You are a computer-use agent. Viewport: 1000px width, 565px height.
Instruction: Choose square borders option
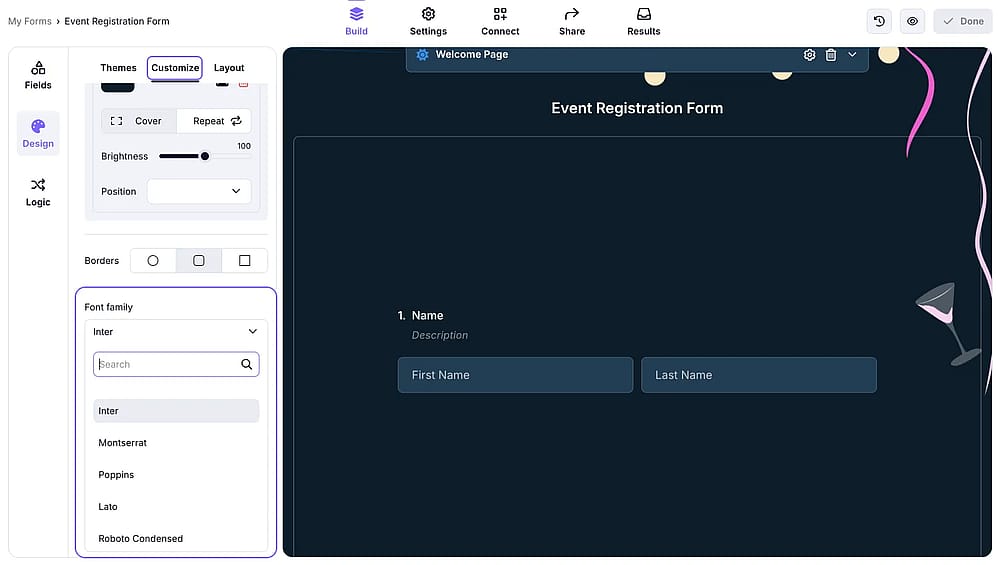(244, 260)
